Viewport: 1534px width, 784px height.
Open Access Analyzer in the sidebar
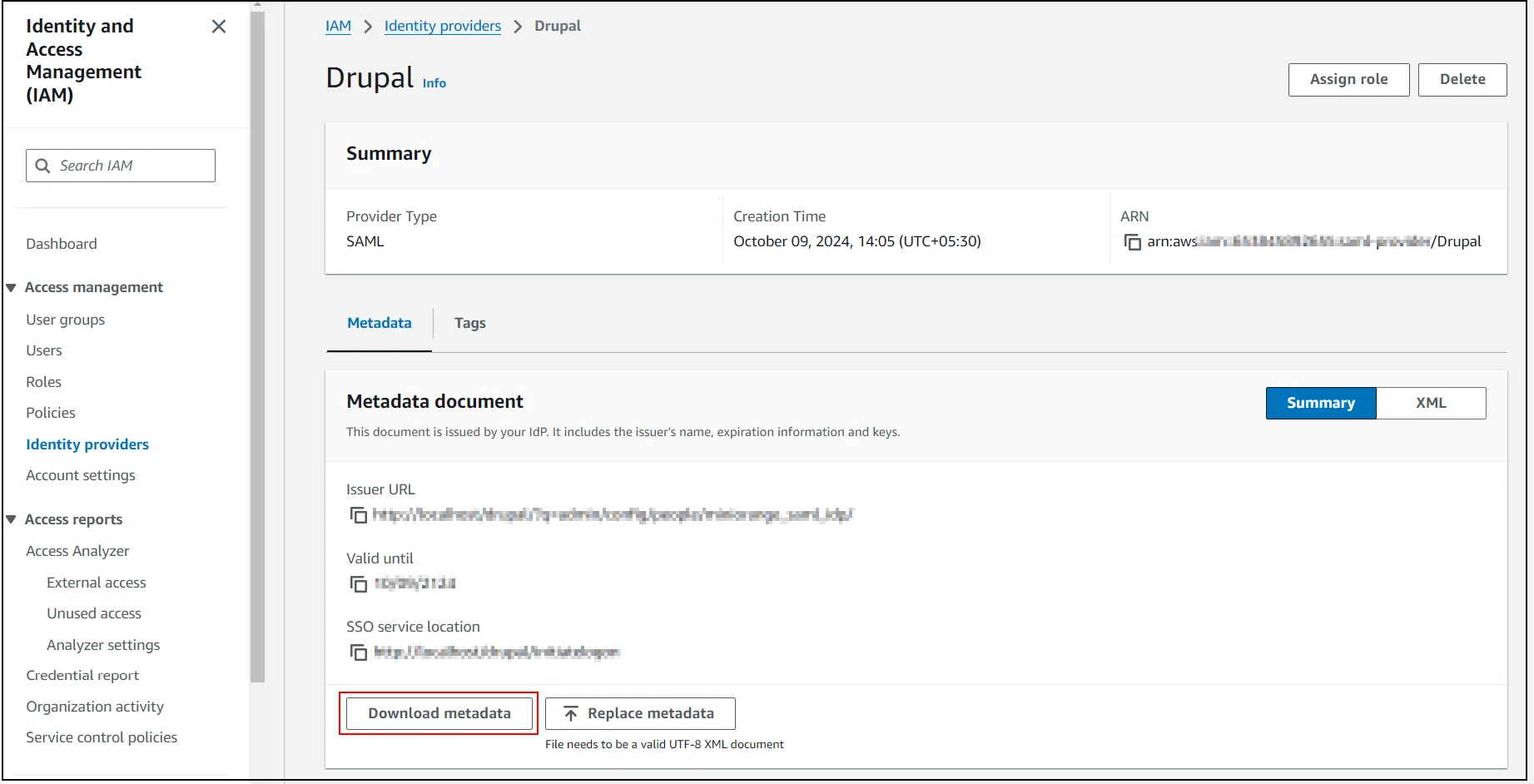point(77,551)
